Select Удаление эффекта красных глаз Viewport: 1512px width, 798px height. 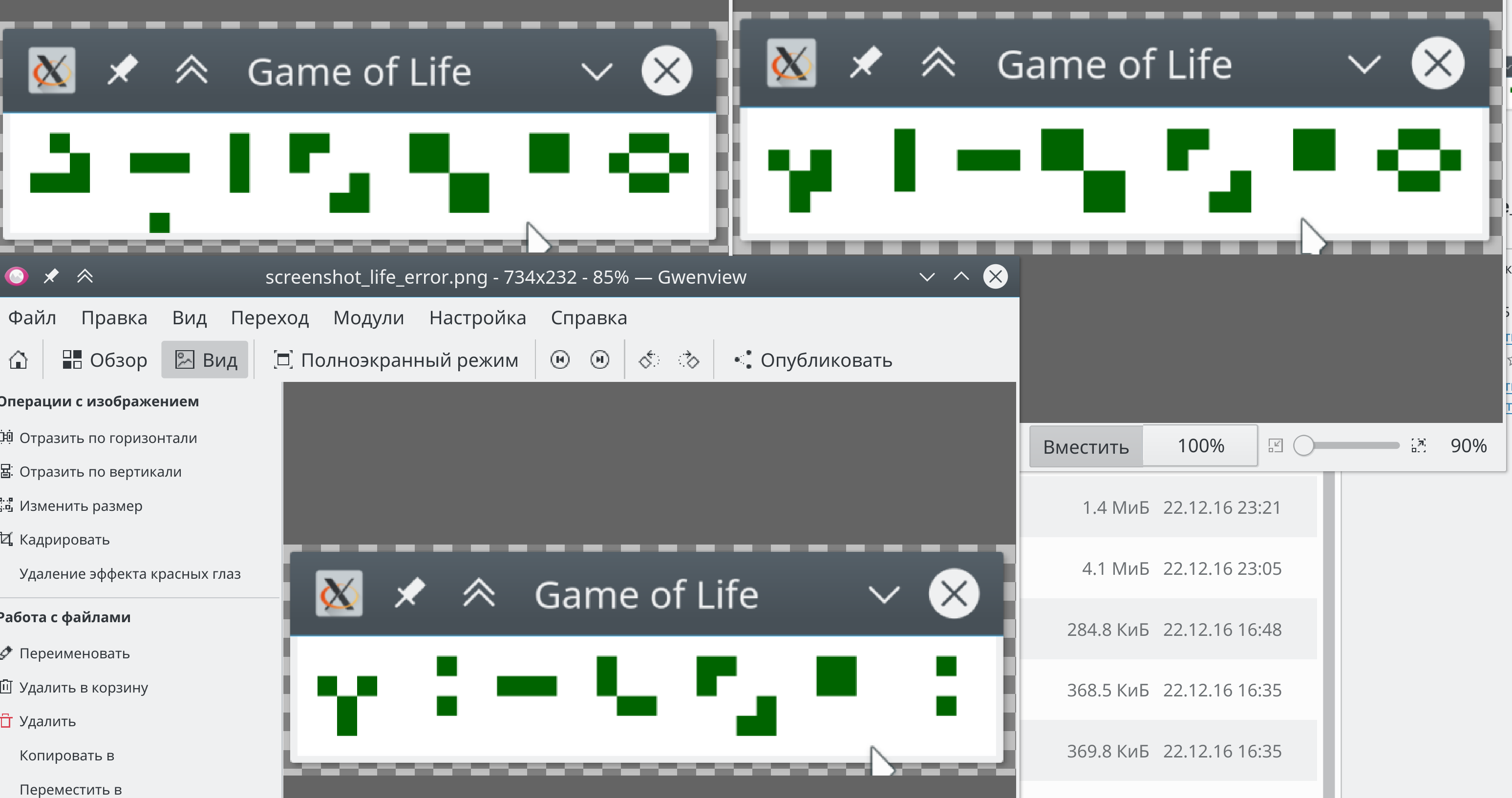click(130, 574)
